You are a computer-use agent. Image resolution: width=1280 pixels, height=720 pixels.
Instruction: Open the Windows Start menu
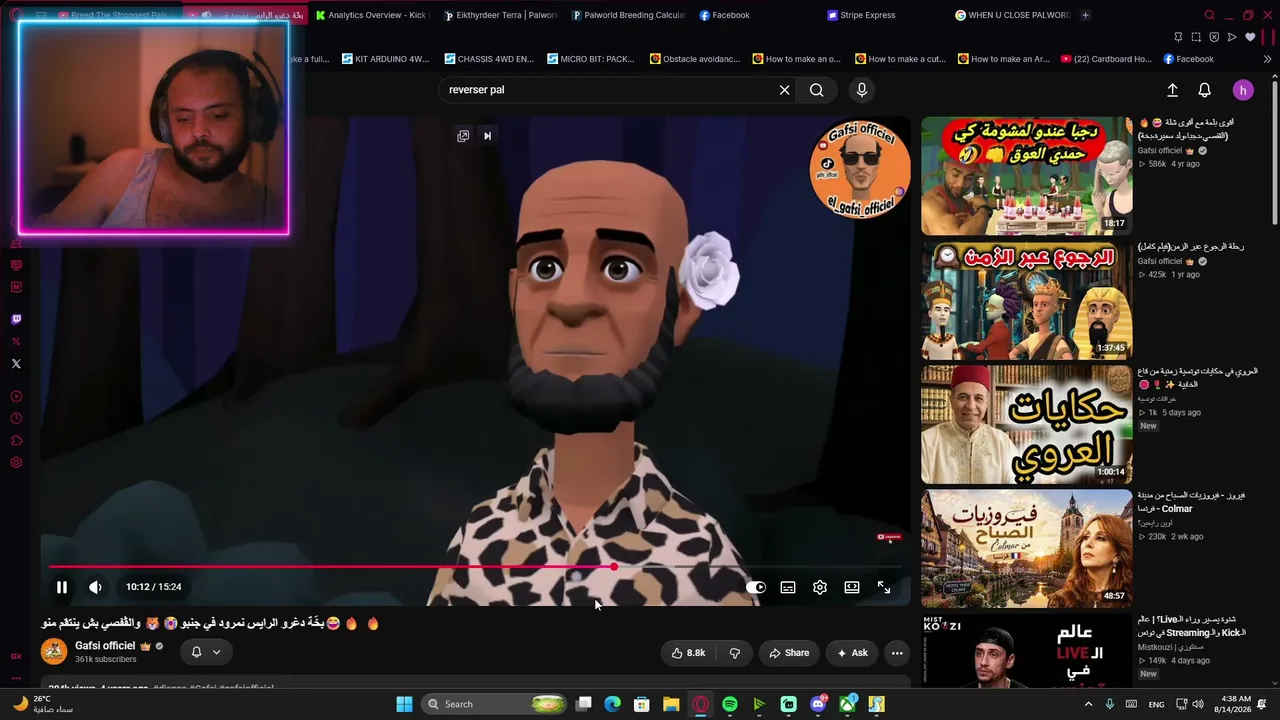tap(404, 704)
